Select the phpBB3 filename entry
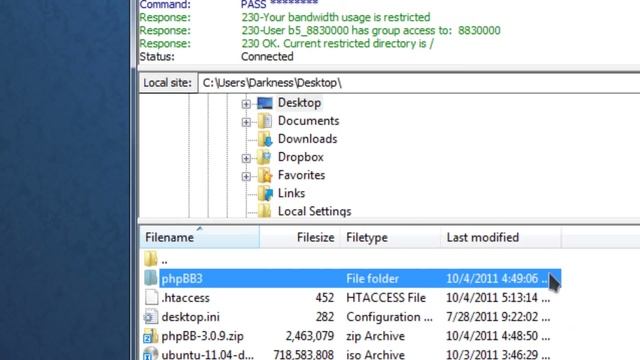The image size is (640, 360). 182,279
